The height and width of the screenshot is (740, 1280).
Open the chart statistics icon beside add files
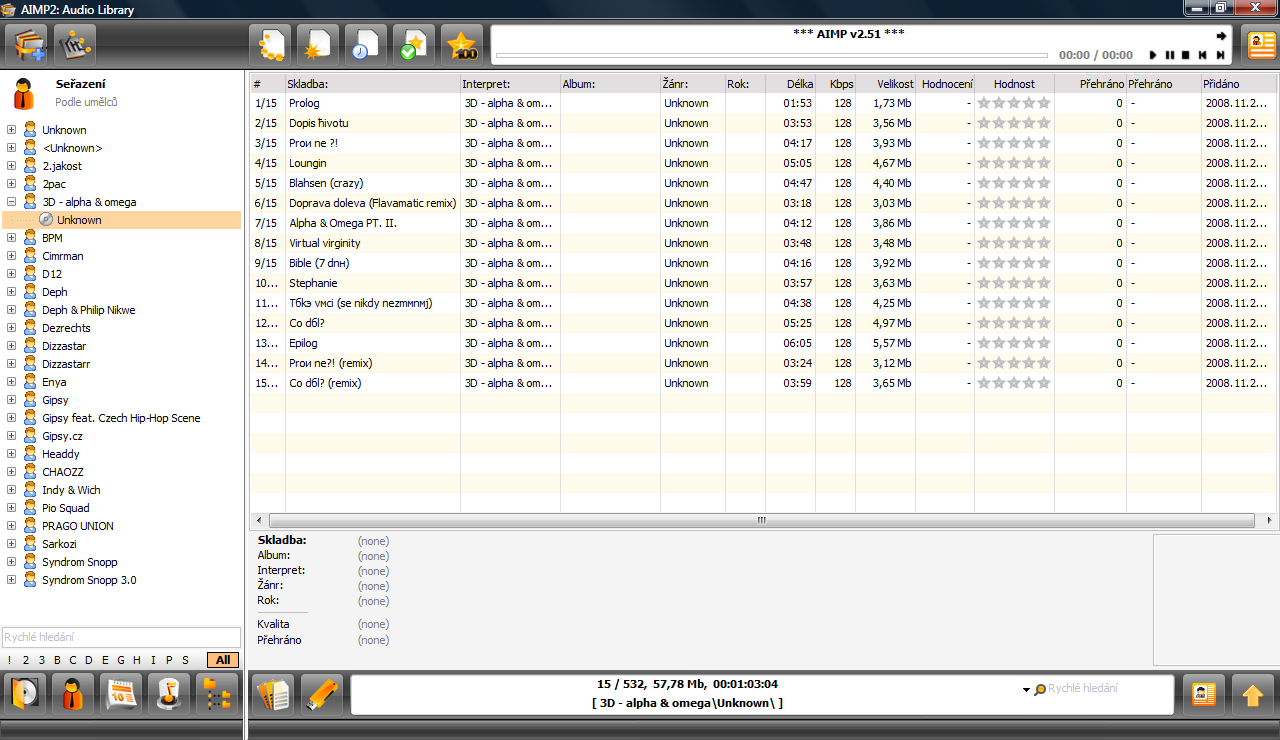[x=74, y=45]
